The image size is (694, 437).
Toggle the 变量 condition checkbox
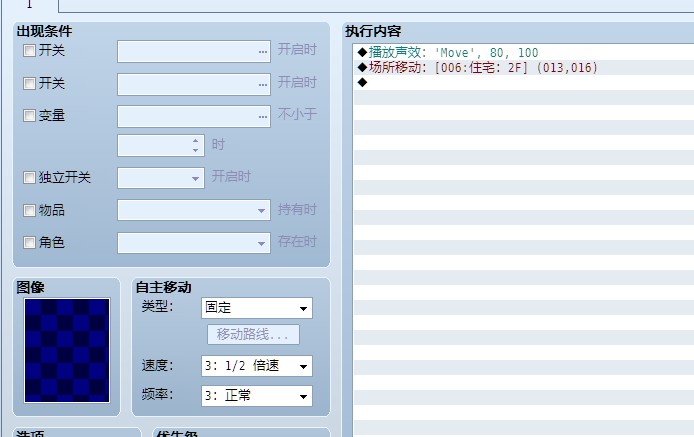(29, 116)
